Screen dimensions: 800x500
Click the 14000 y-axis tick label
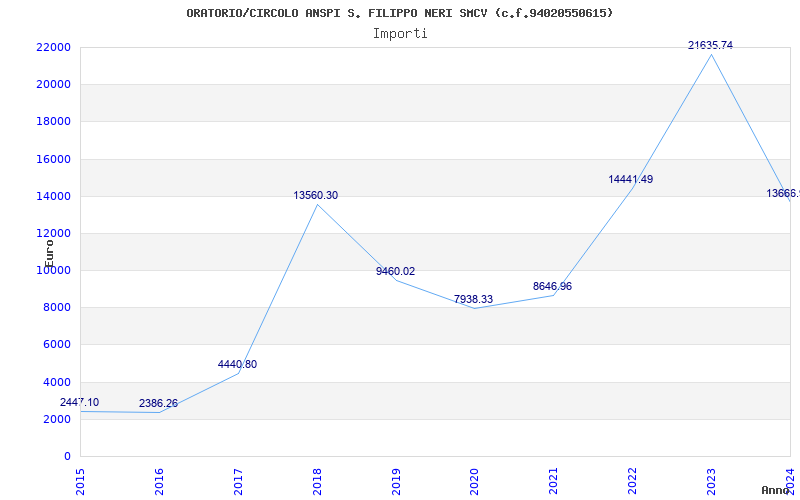[x=53, y=196]
